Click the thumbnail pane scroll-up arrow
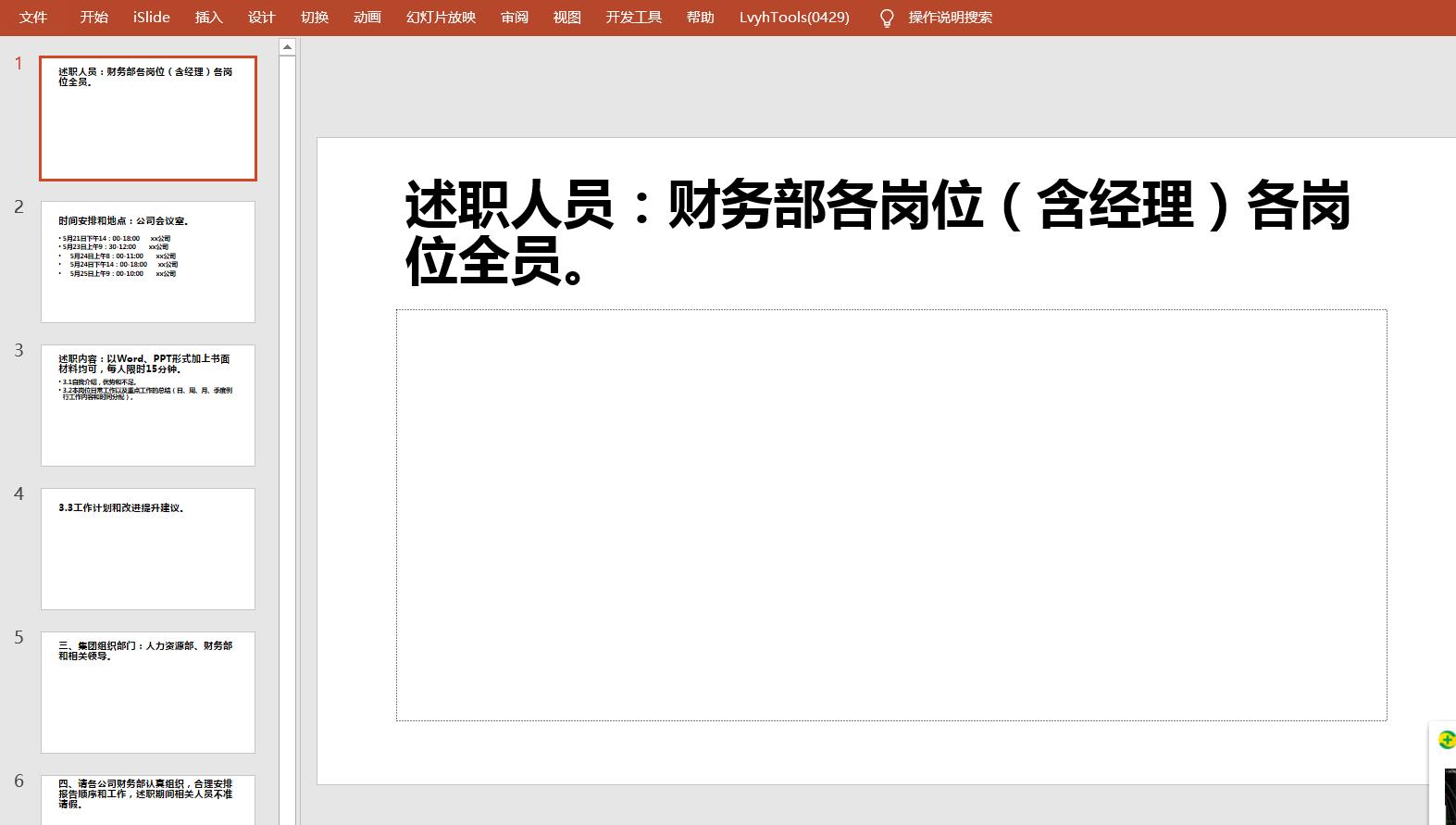 [x=287, y=46]
